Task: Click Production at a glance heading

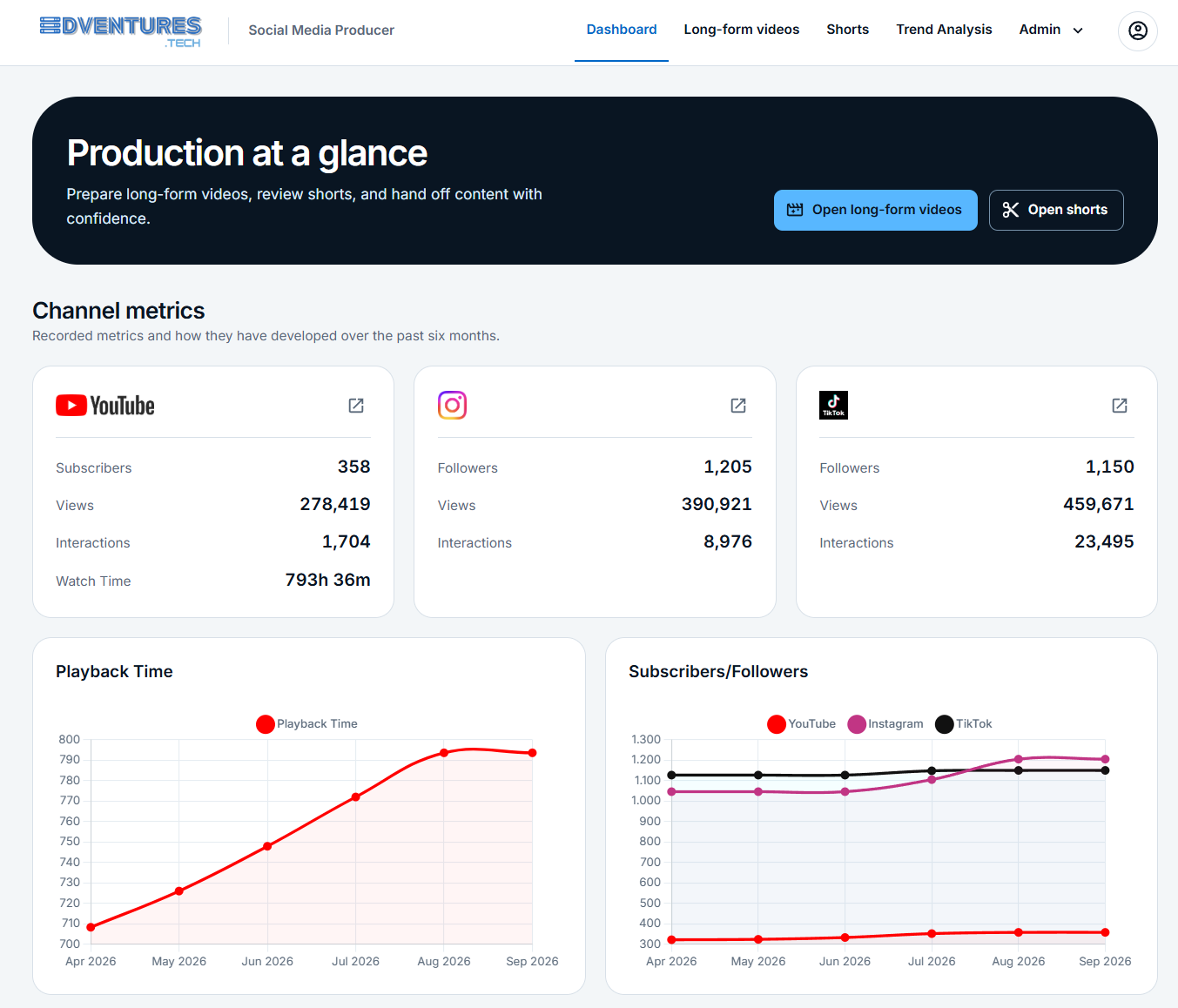Action: click(247, 153)
